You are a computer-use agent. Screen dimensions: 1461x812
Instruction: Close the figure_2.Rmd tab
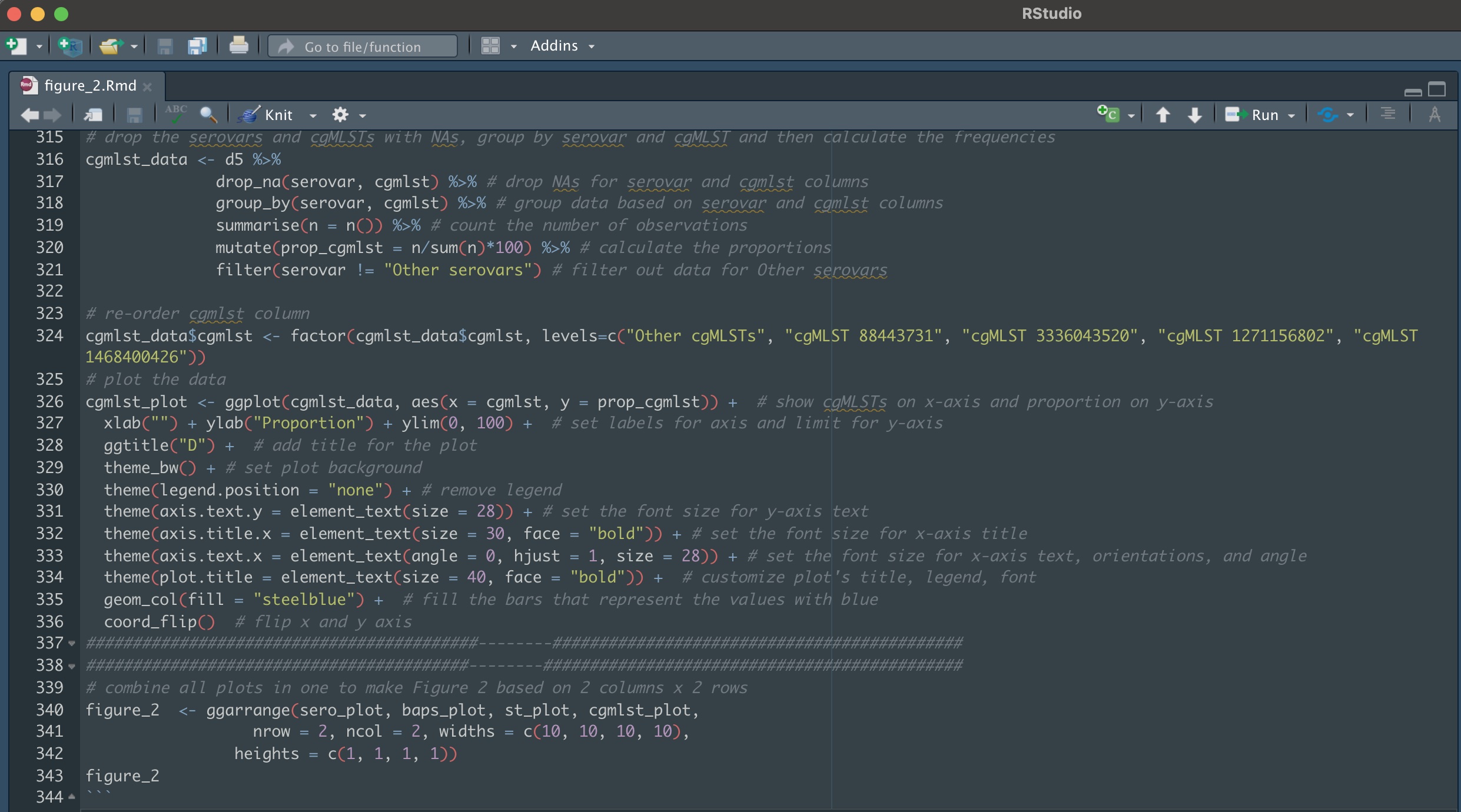pyautogui.click(x=148, y=86)
